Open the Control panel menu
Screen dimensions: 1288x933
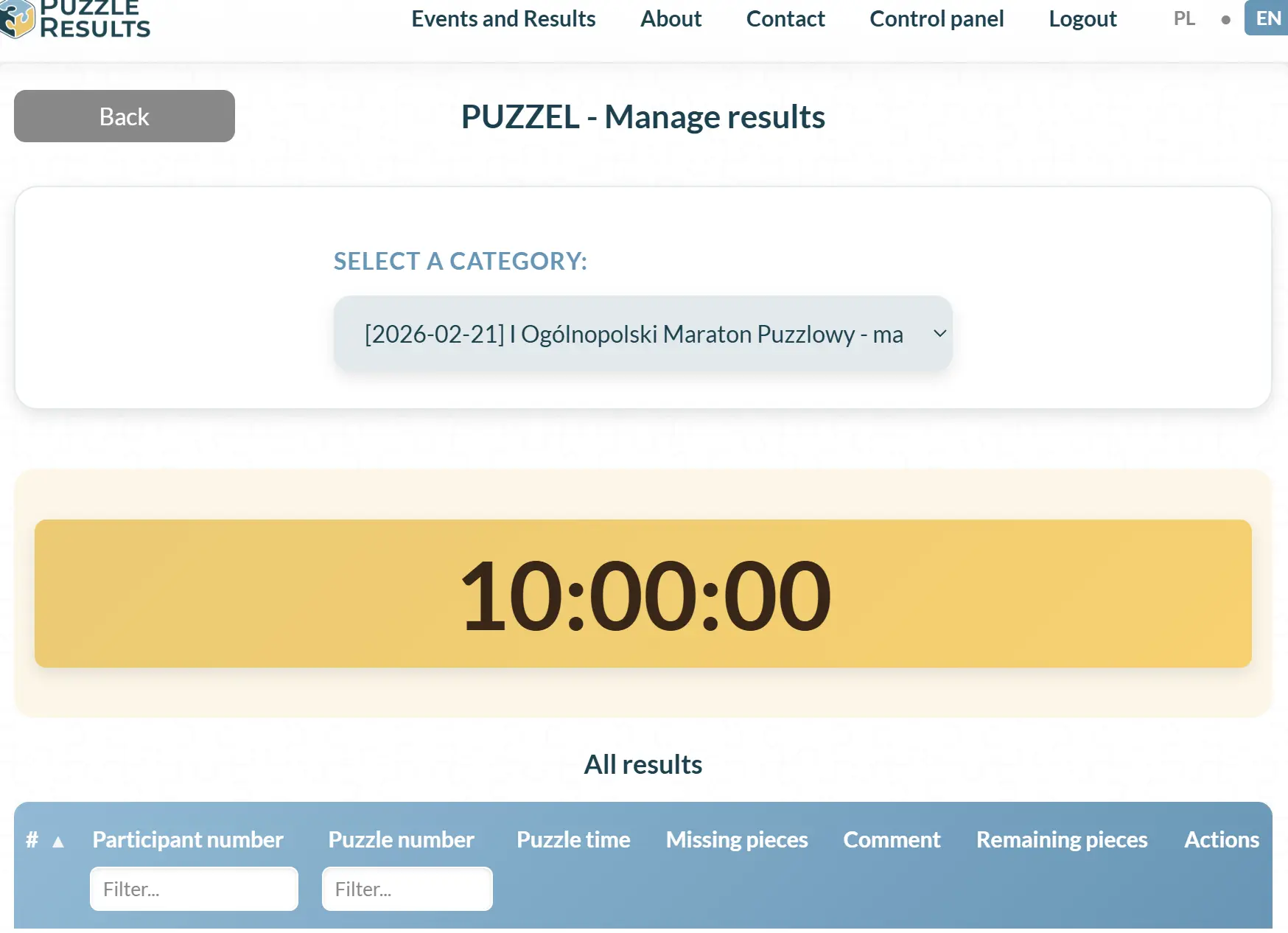tap(937, 18)
